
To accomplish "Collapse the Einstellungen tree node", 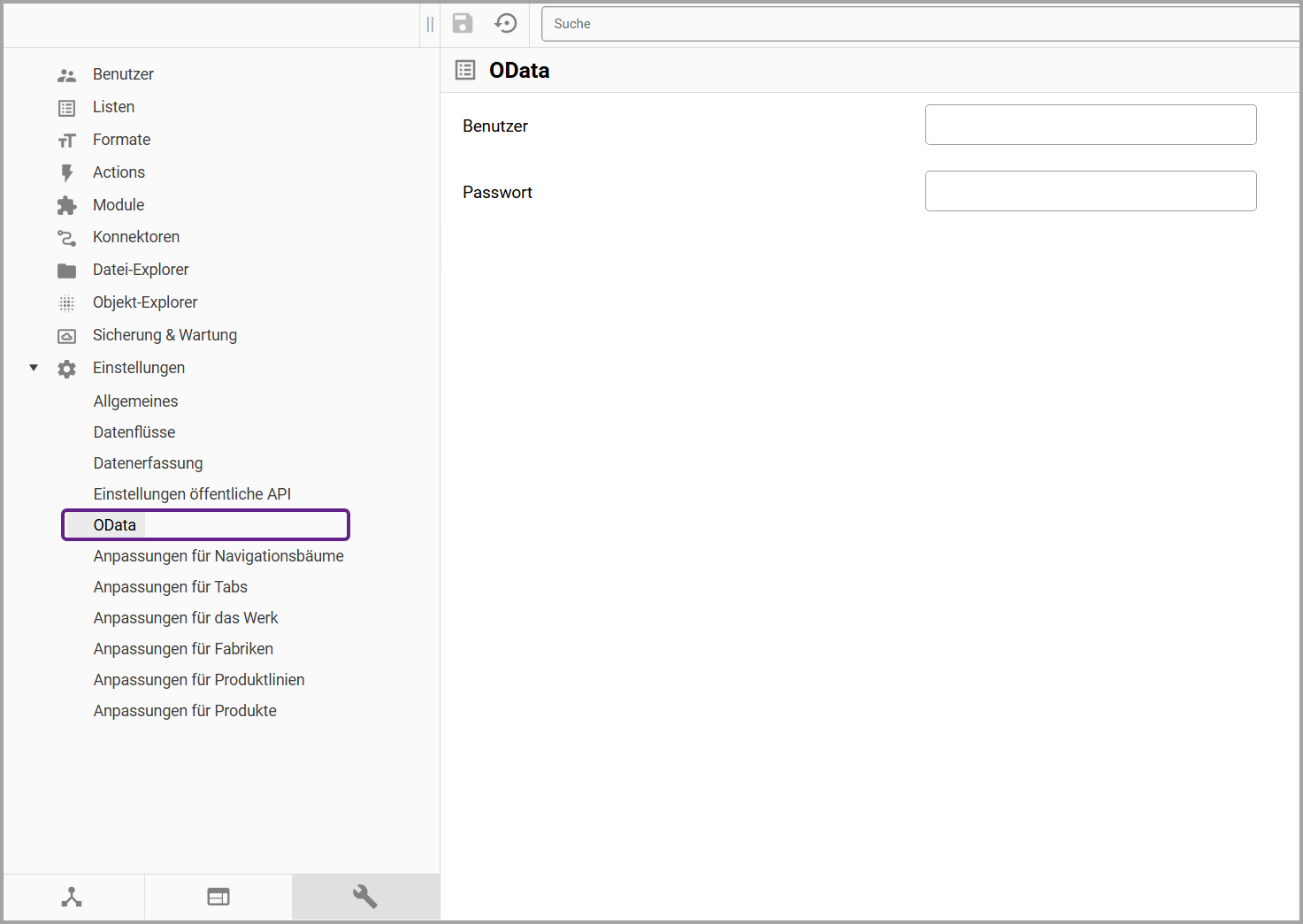I will (x=34, y=368).
